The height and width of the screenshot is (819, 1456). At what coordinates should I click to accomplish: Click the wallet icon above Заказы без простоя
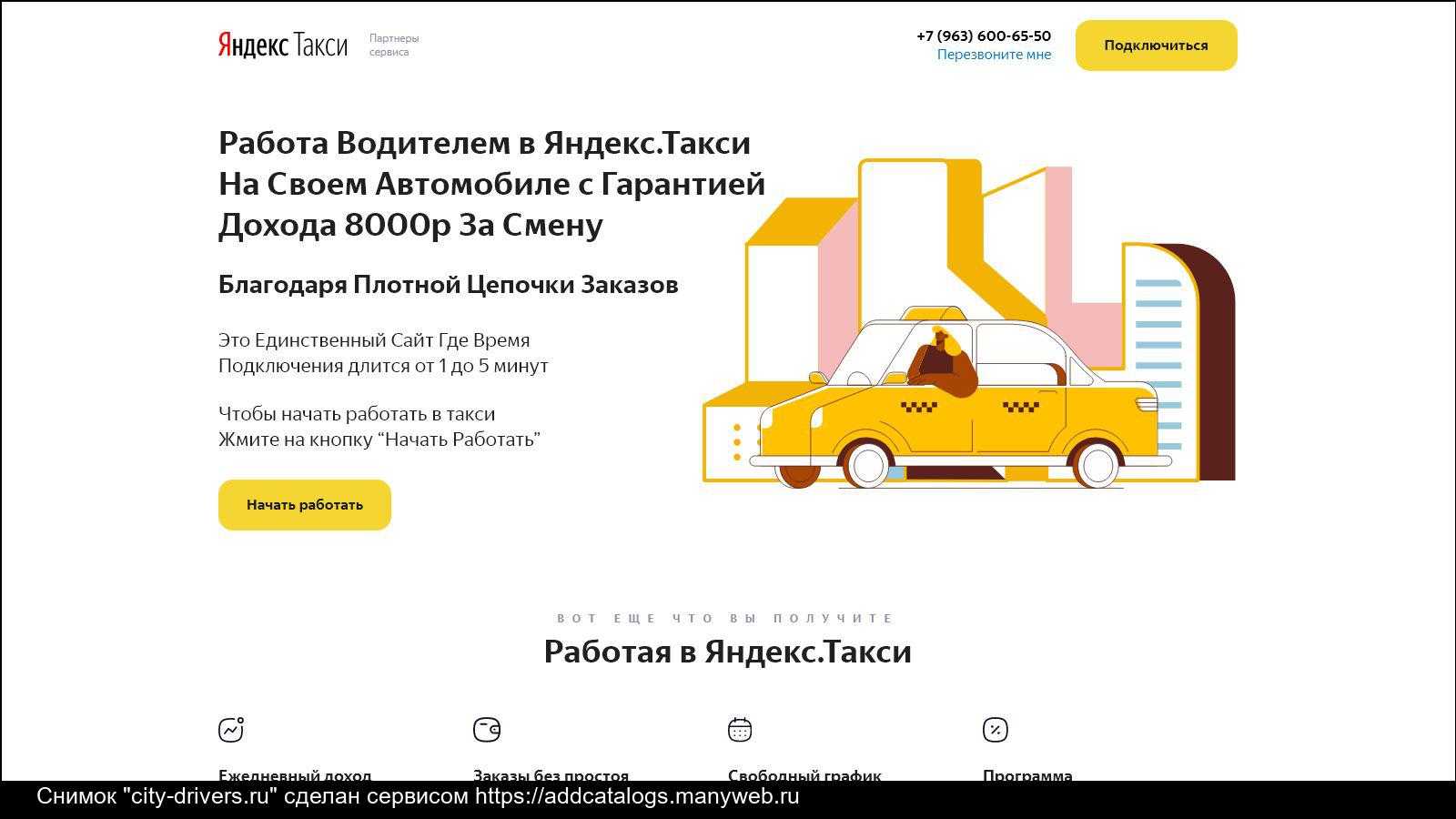tap(487, 730)
